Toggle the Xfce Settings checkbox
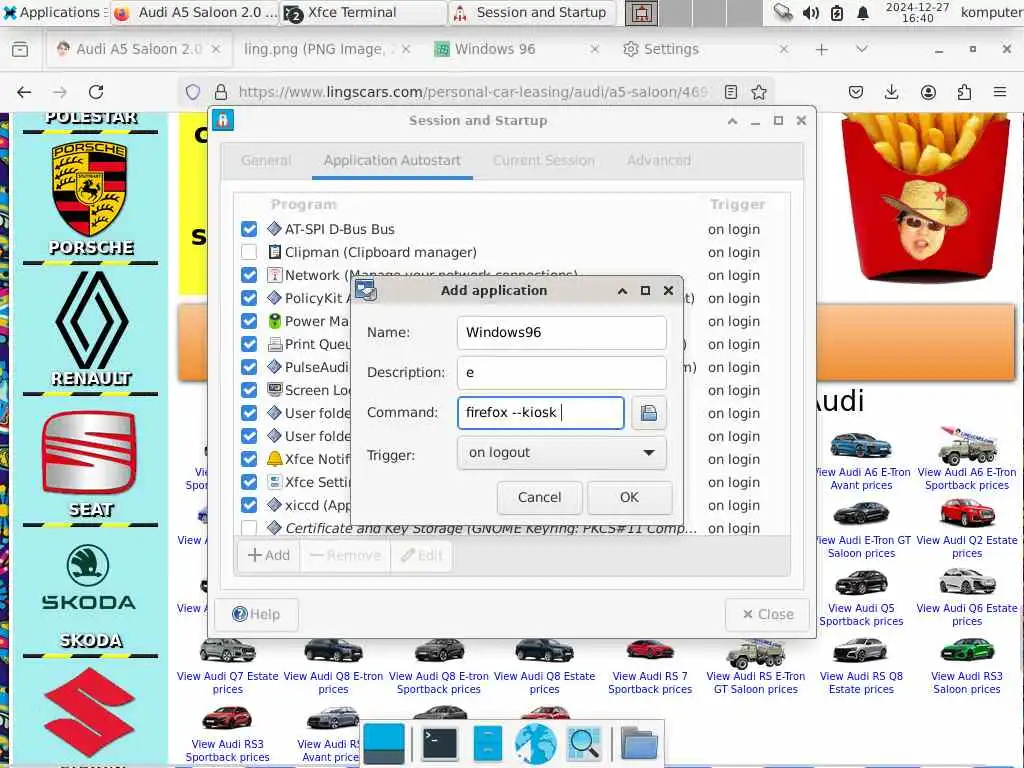1024x768 pixels. point(249,482)
